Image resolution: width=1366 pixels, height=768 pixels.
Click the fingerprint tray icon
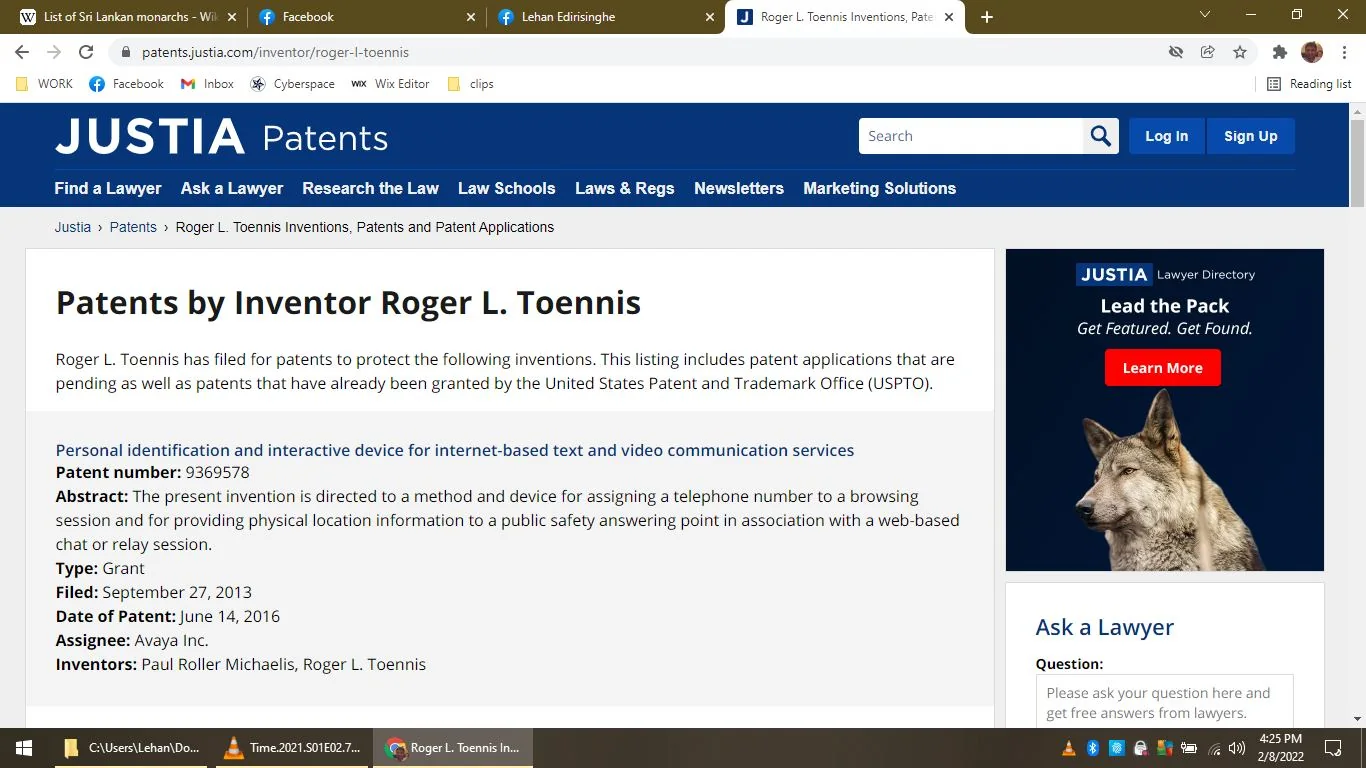tap(1117, 748)
